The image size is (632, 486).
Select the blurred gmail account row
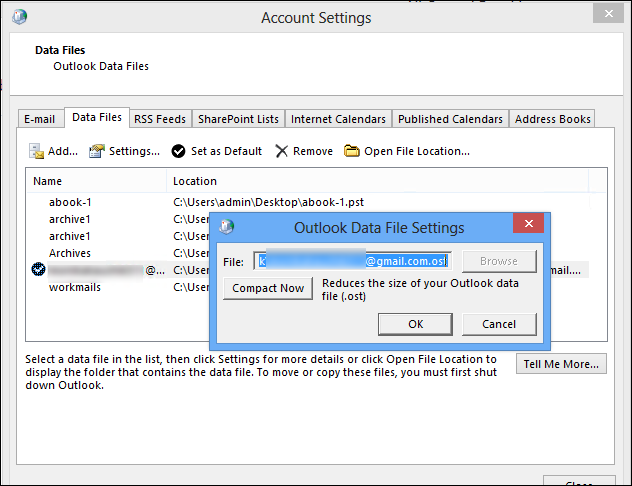tap(118, 270)
